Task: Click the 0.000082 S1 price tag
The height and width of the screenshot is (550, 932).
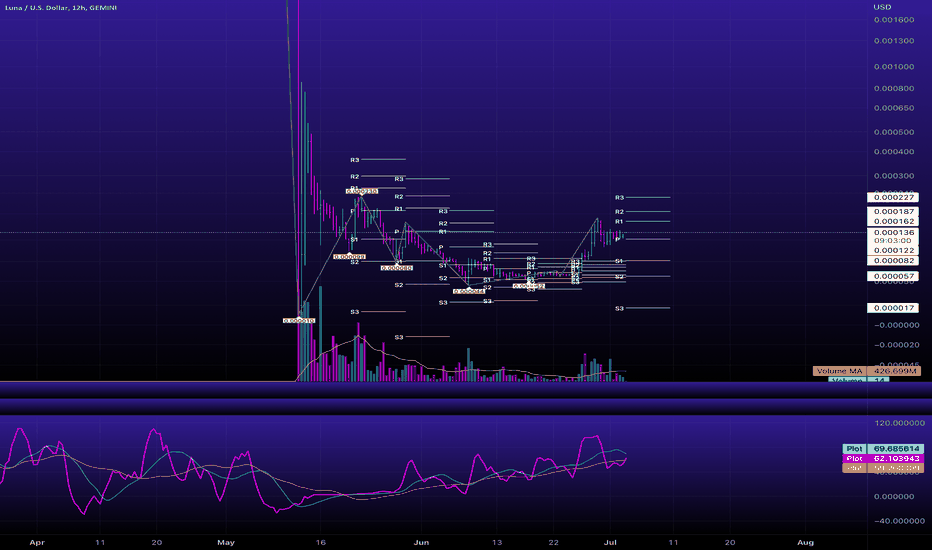Action: point(893,261)
